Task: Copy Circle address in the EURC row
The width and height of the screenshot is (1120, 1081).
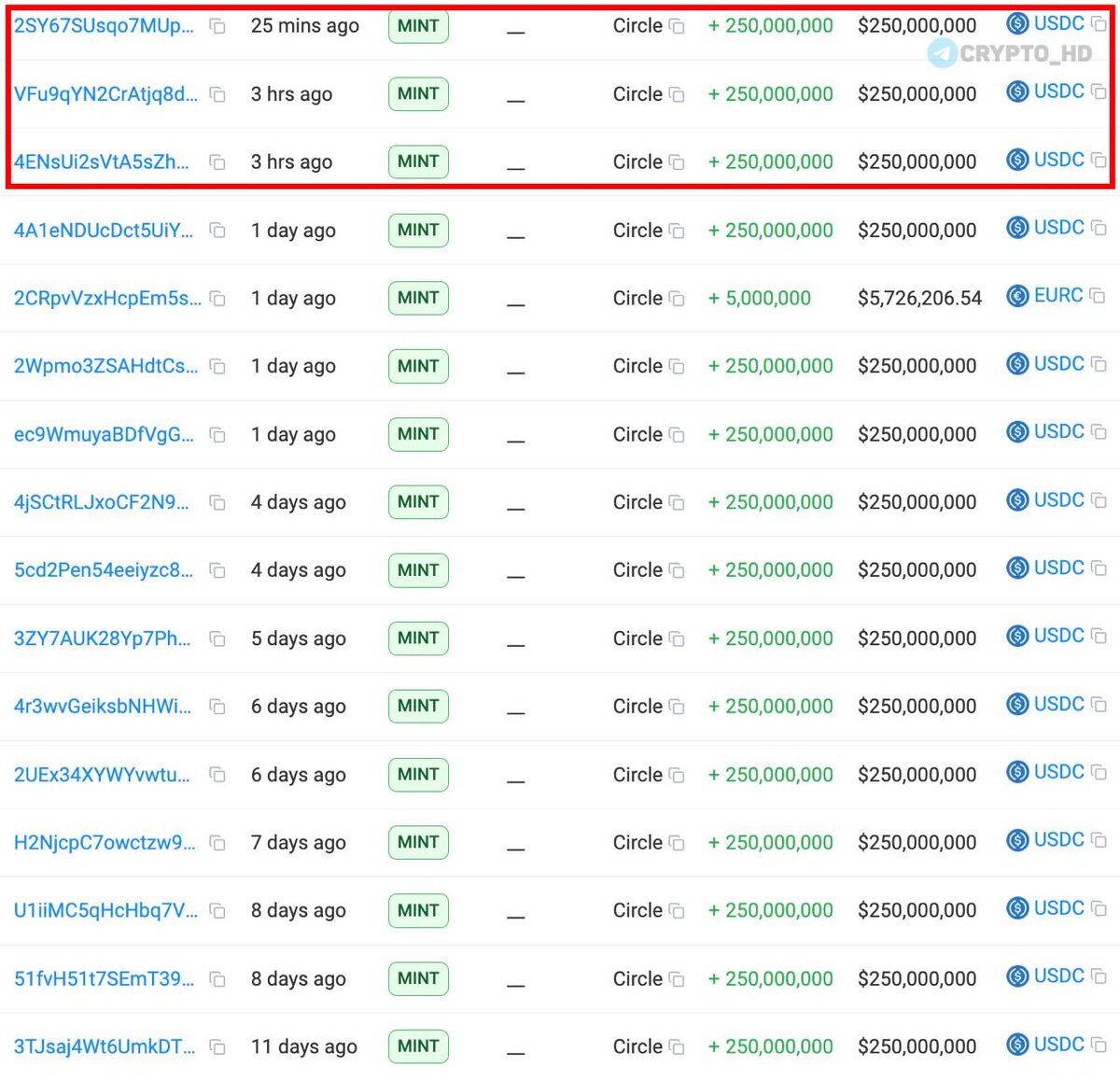Action: (x=677, y=300)
